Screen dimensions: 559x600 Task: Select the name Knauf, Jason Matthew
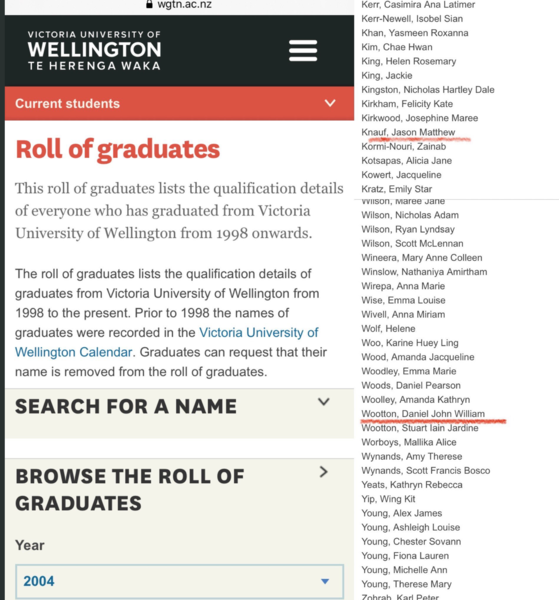(x=408, y=132)
